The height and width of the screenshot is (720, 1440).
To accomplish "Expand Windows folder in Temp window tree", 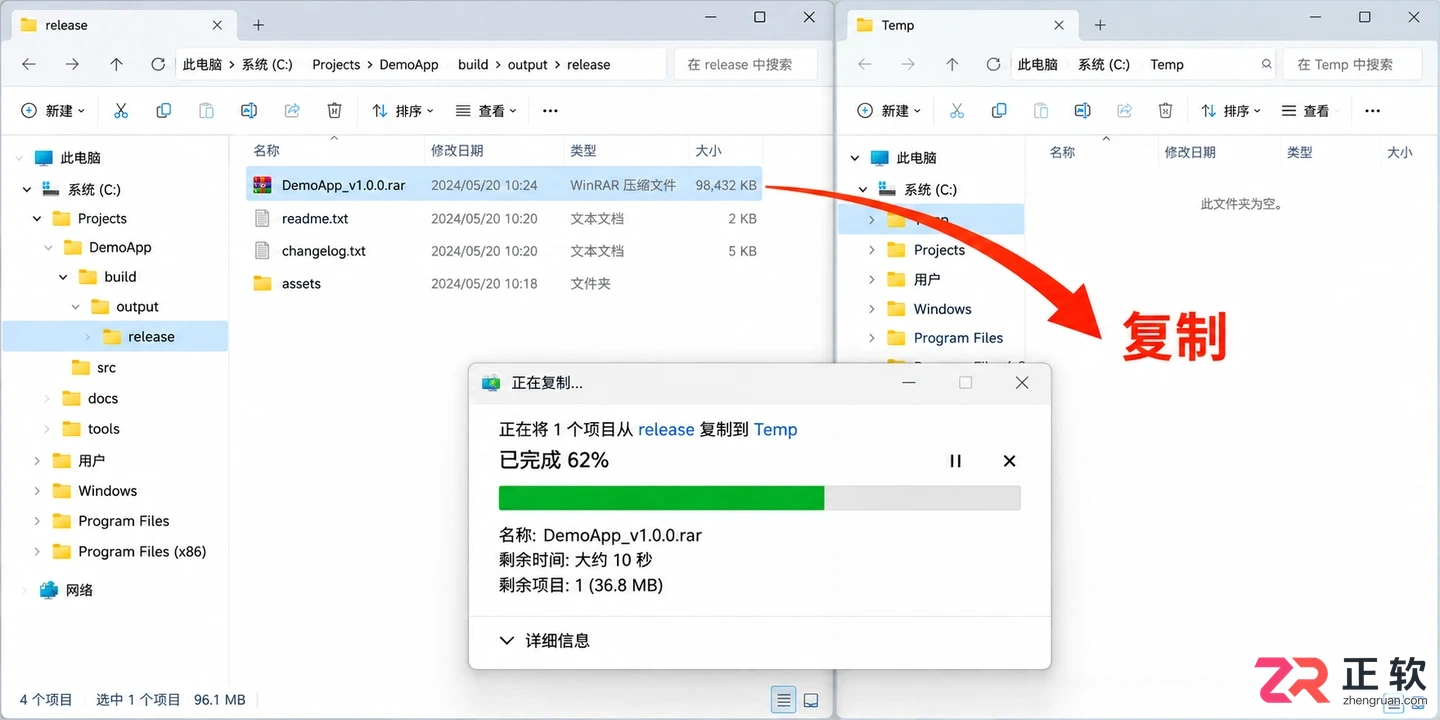I will coord(871,309).
